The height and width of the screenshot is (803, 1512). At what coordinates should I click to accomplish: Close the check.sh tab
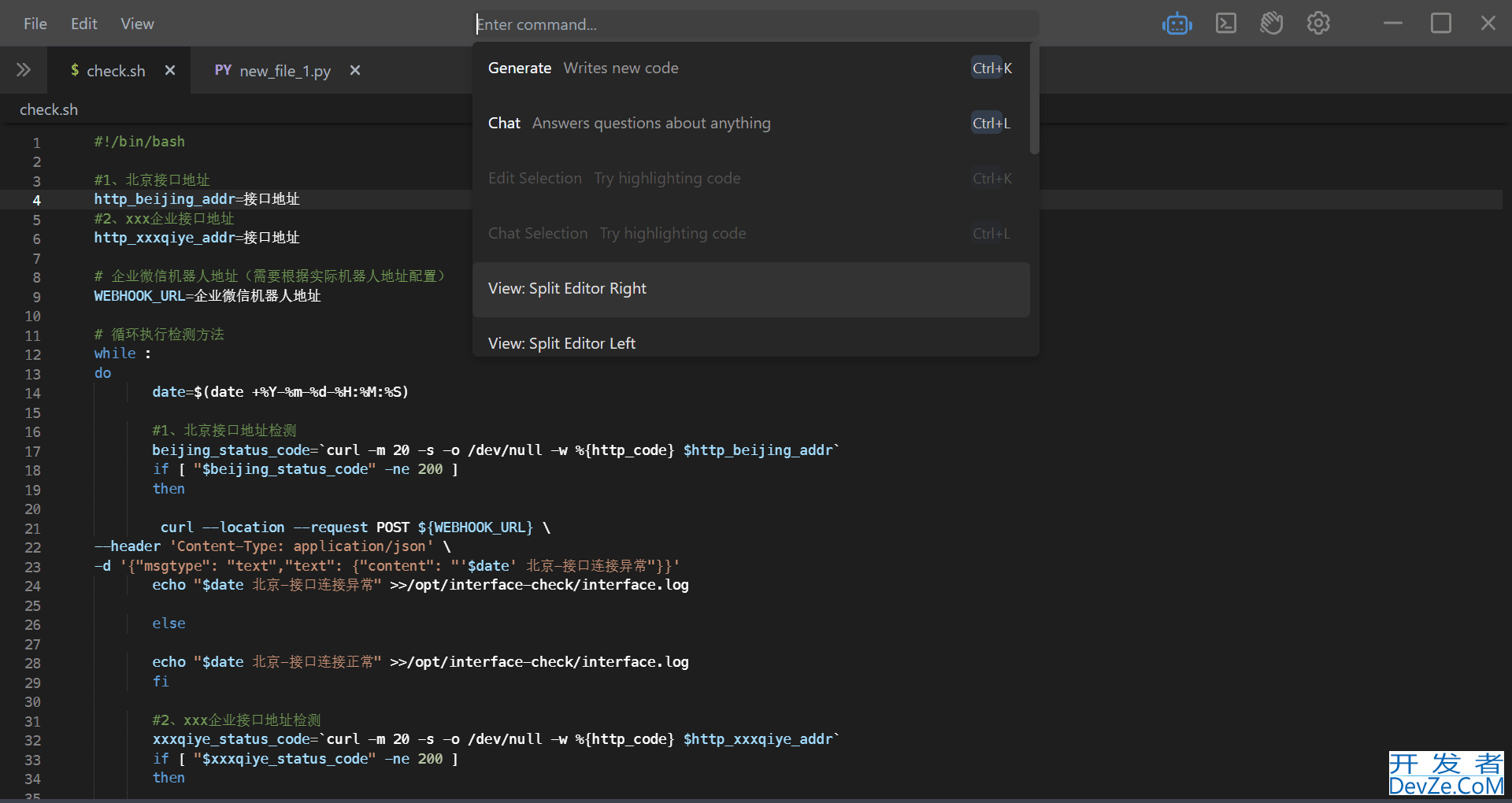click(x=170, y=70)
